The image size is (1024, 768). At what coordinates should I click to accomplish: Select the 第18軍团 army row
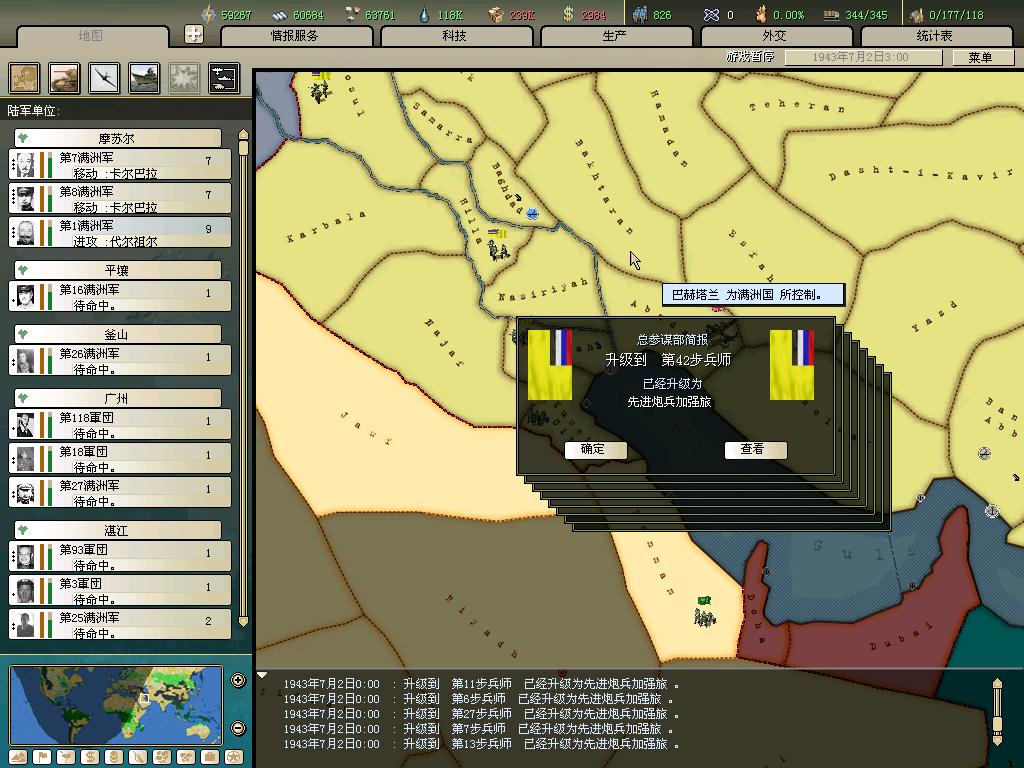[120, 458]
